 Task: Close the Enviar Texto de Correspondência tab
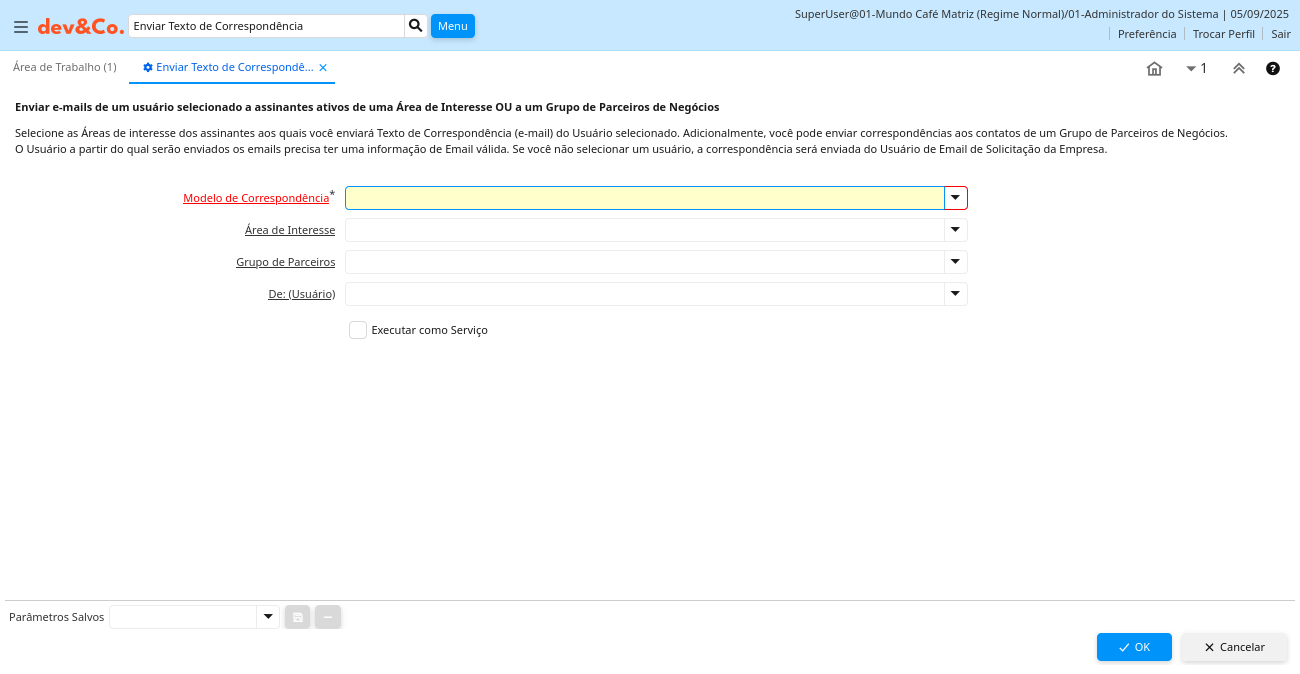[323, 68]
